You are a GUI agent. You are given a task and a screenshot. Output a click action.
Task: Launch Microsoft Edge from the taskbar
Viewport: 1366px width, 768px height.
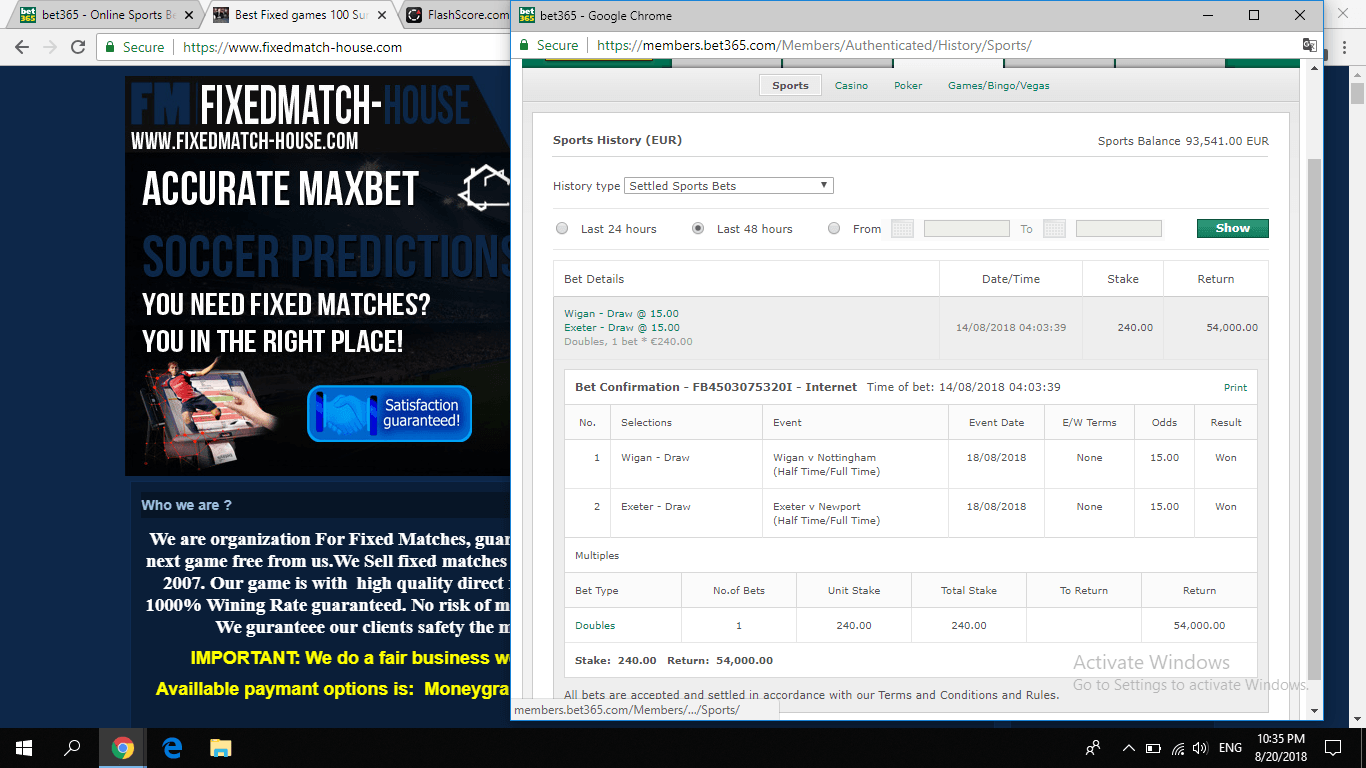(x=172, y=748)
